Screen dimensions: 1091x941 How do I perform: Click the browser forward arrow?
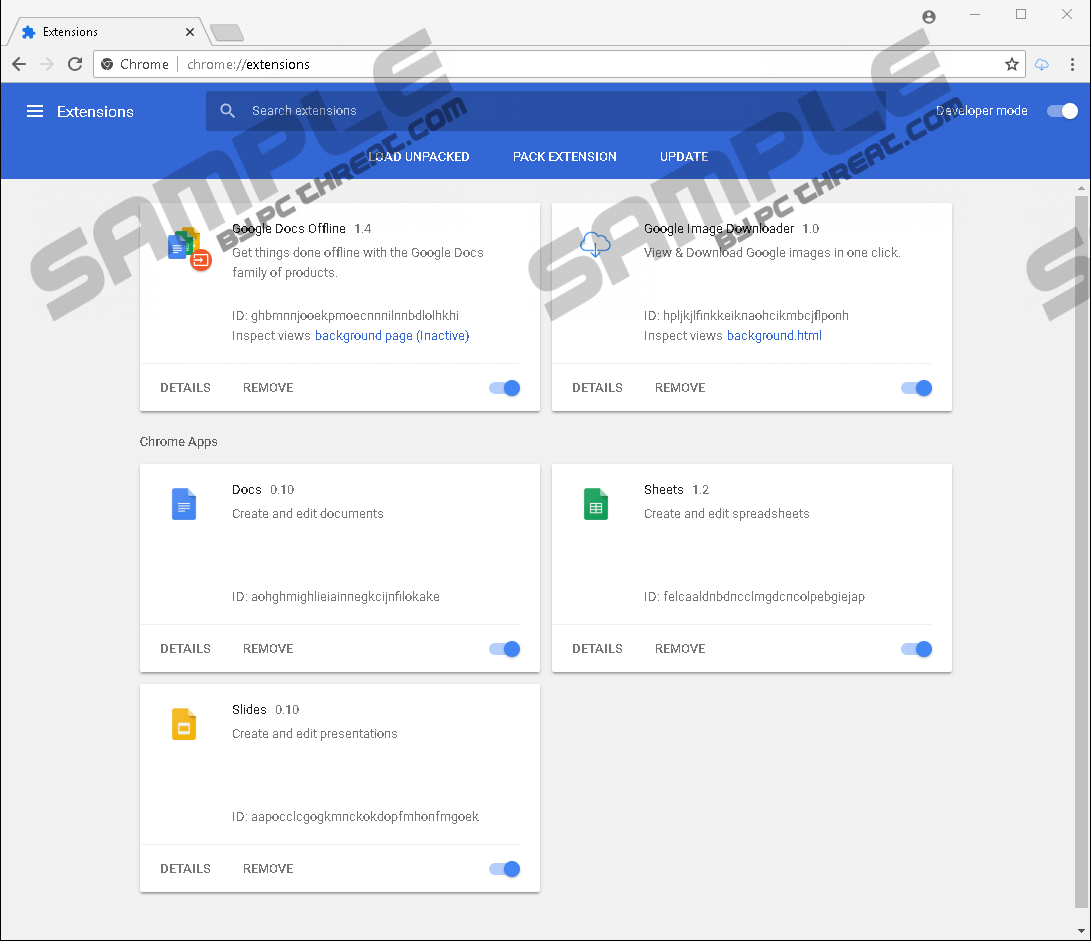coord(47,64)
